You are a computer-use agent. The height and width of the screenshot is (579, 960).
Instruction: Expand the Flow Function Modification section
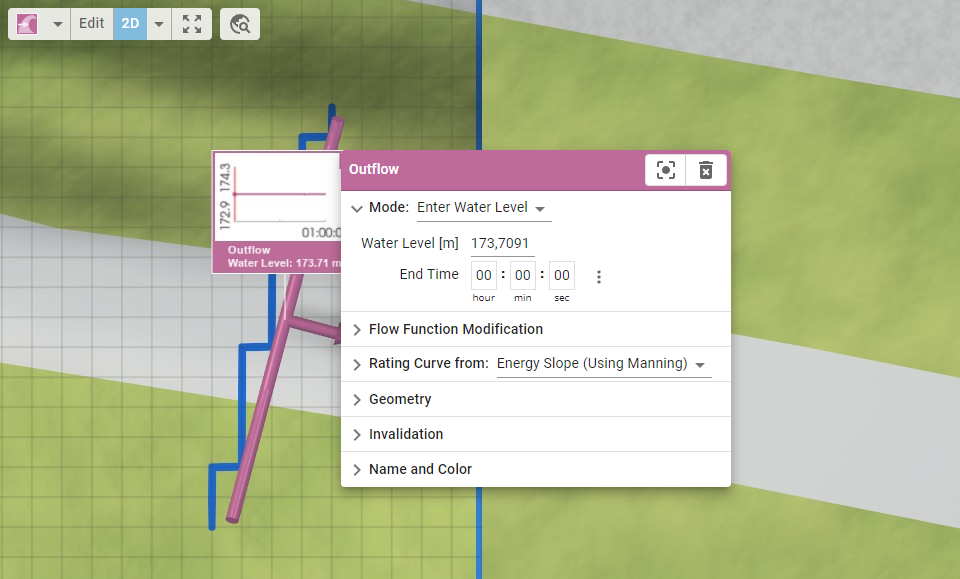coord(455,329)
